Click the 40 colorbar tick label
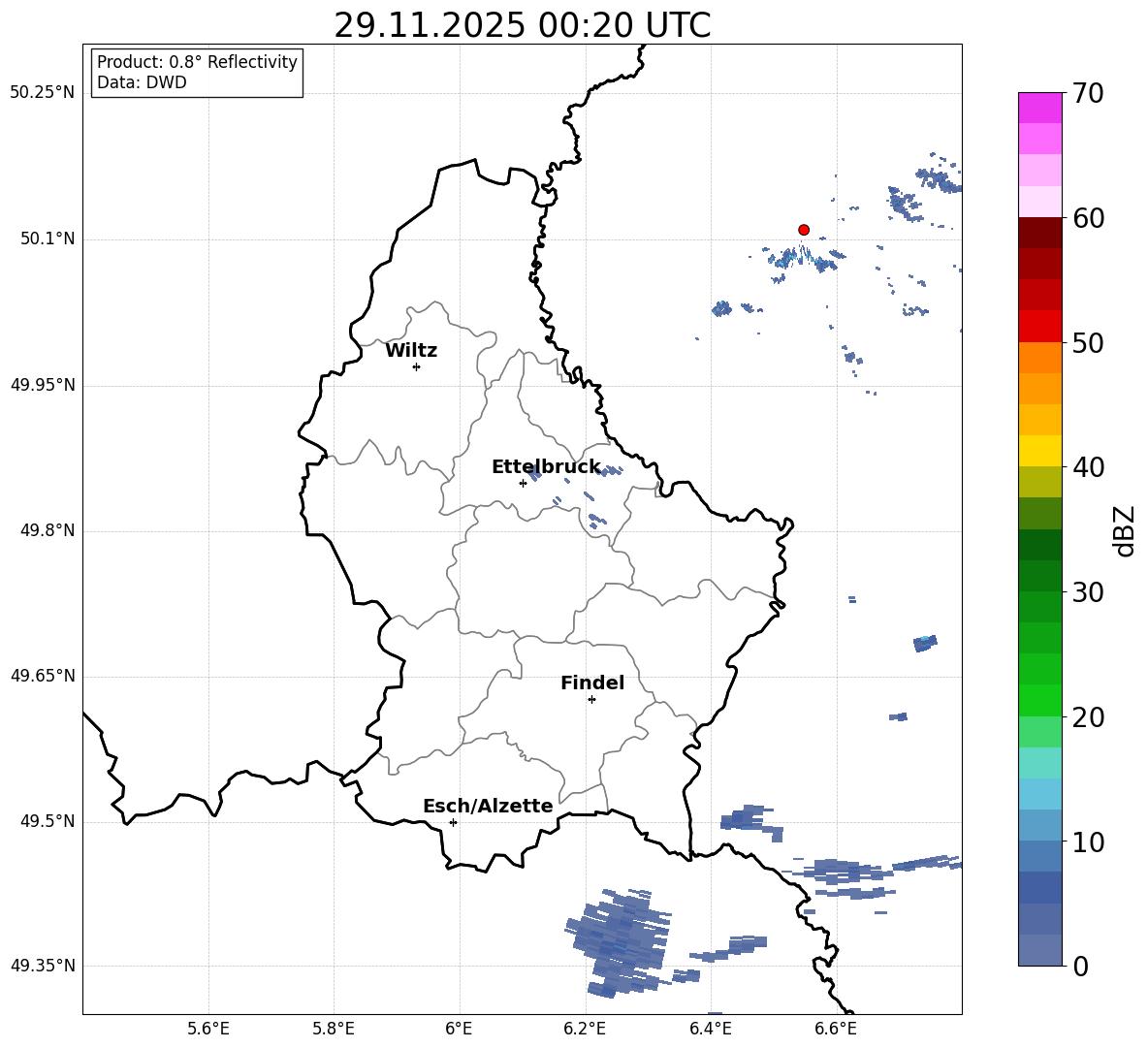 pyautogui.click(x=1087, y=467)
